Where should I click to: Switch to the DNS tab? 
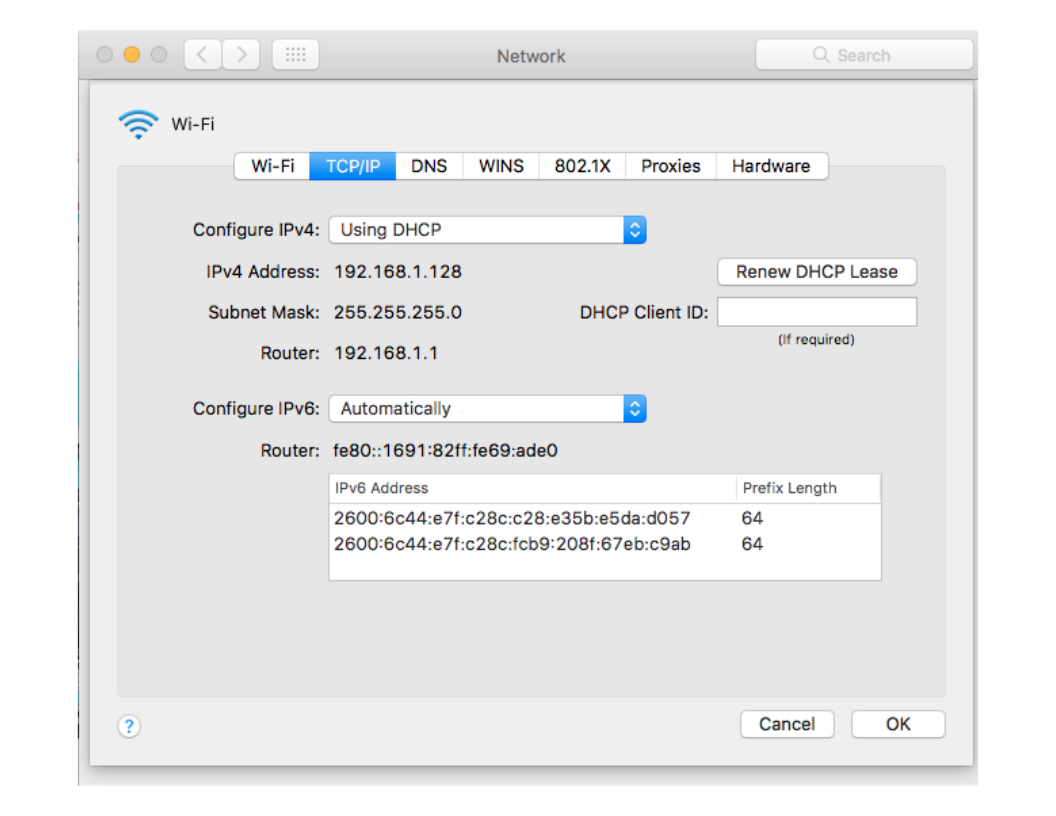pos(429,166)
